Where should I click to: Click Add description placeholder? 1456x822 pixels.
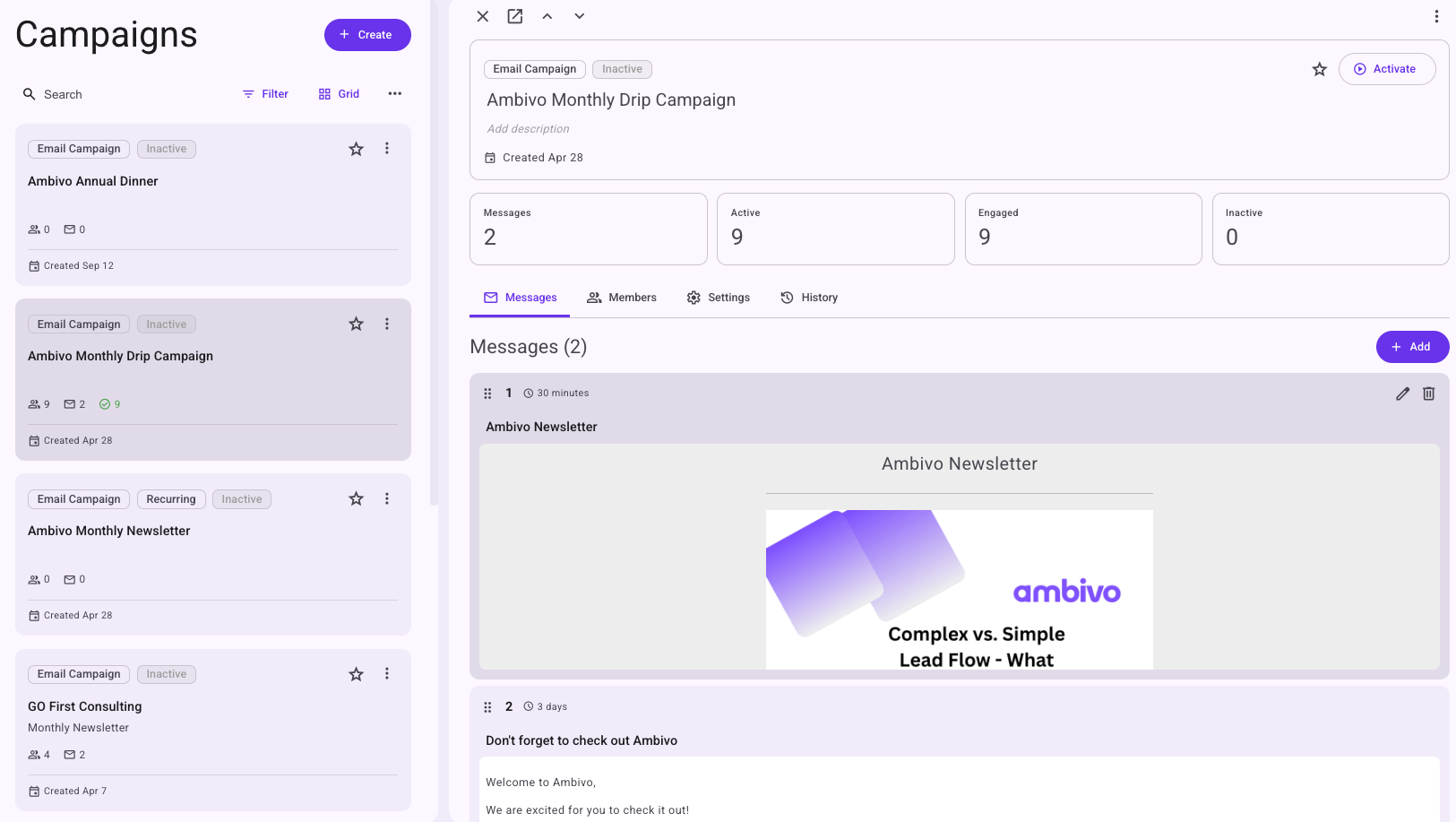pos(528,129)
